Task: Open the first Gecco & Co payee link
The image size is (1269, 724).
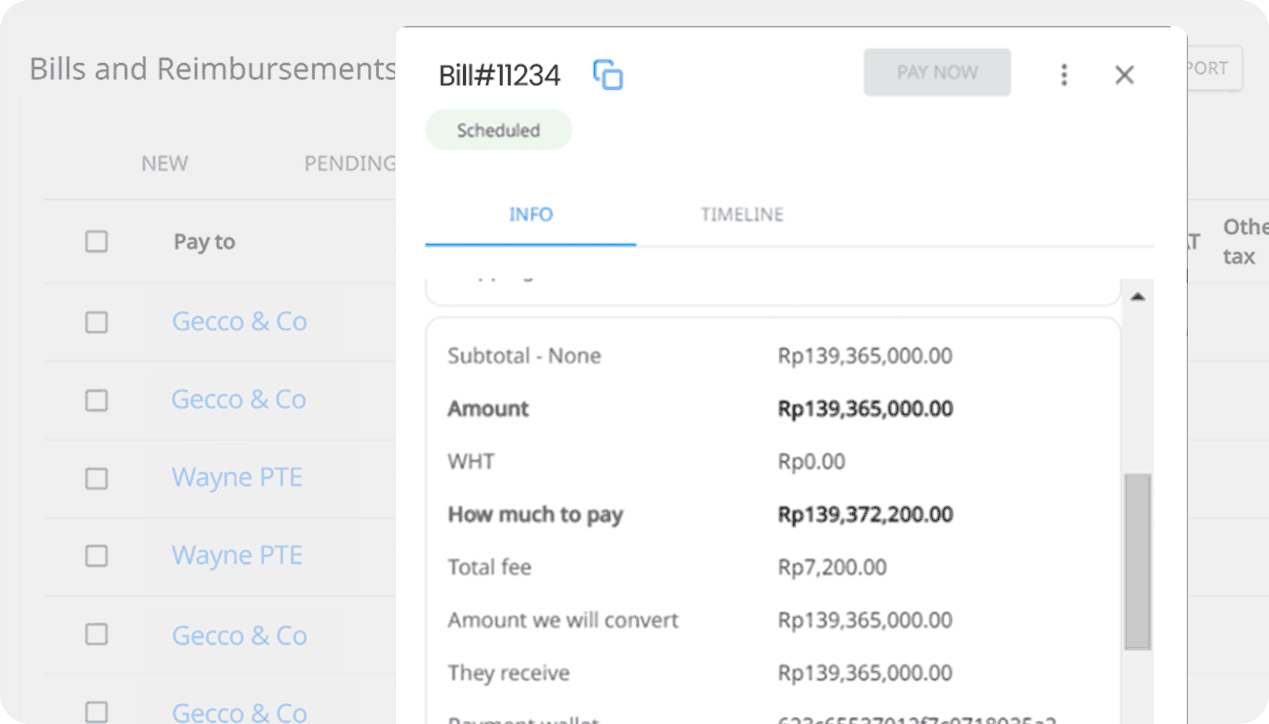Action: [x=239, y=322]
